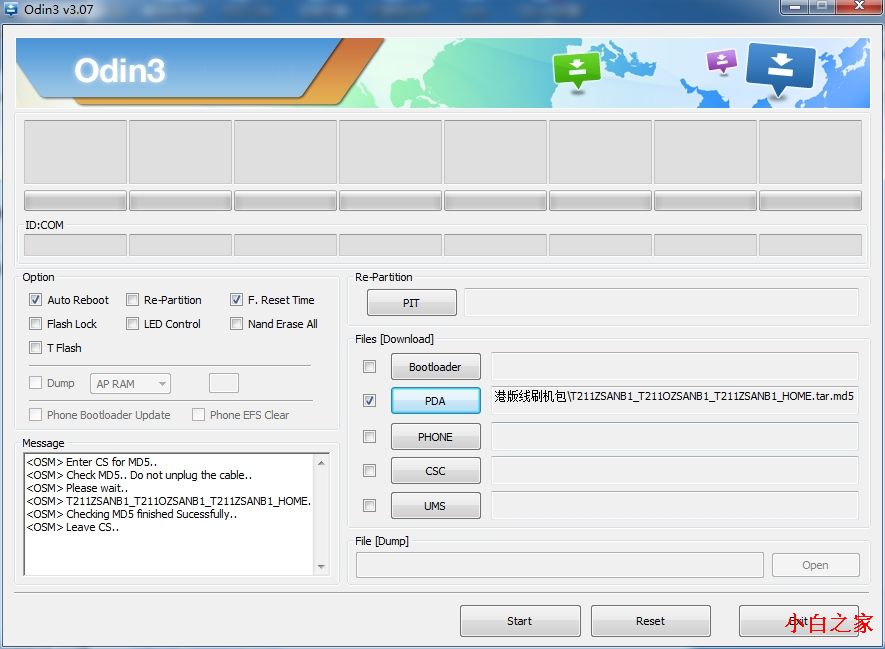The width and height of the screenshot is (885, 649).
Task: Enable the Re-Partition checkbox
Action: click(132, 300)
